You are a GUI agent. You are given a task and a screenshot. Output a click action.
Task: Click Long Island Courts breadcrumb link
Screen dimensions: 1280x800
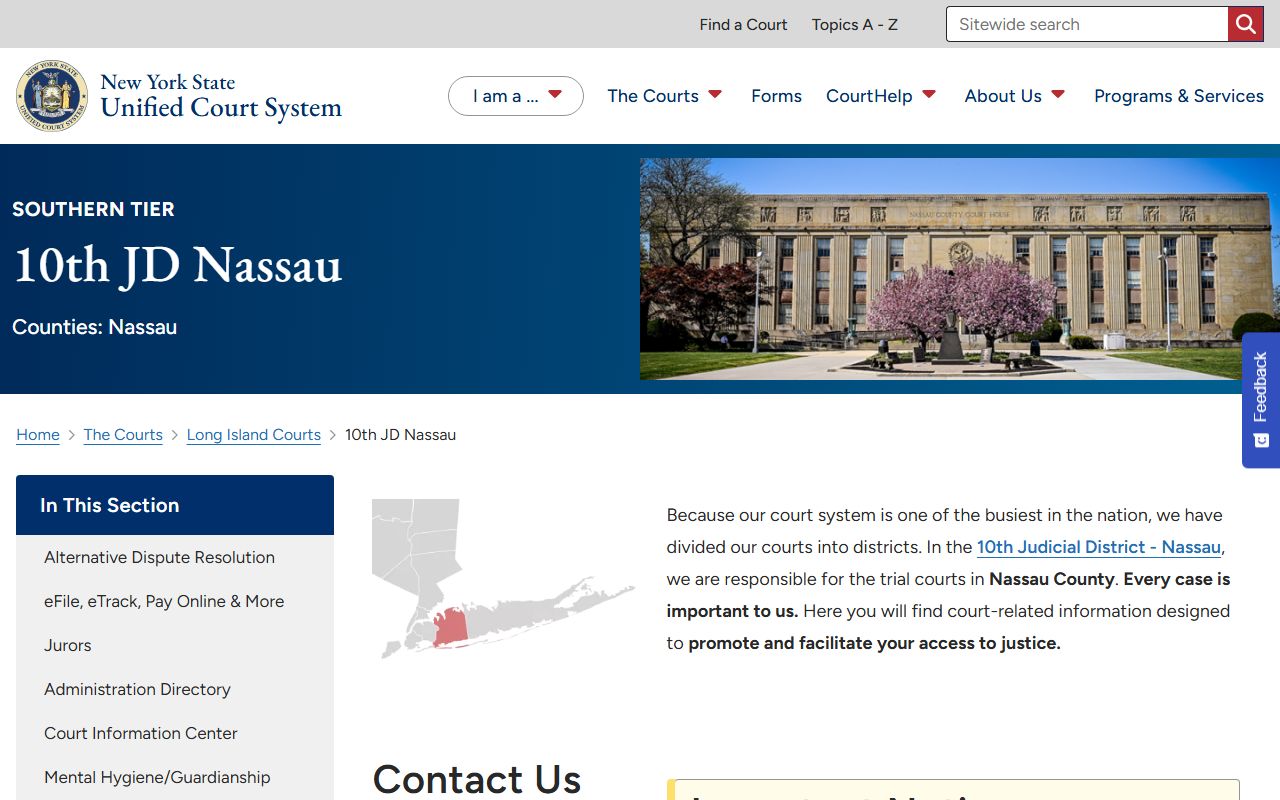click(254, 435)
